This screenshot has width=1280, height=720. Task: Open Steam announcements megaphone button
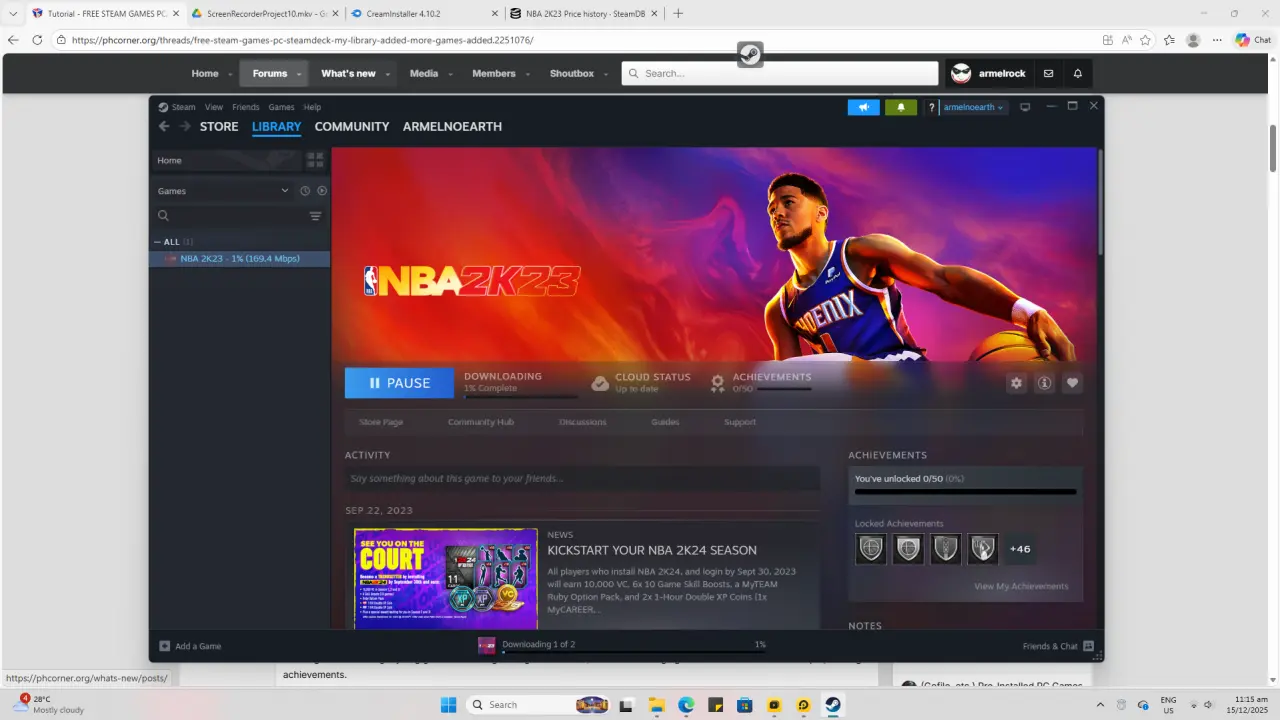[864, 107]
